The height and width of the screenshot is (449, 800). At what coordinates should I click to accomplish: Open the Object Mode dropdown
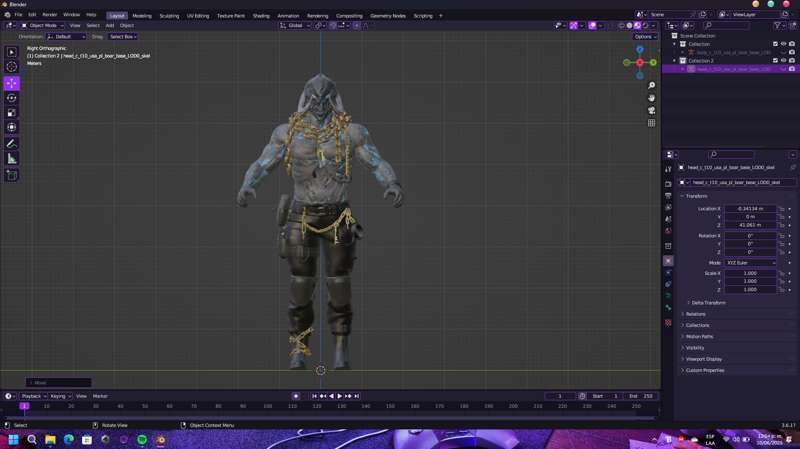pyautogui.click(x=43, y=25)
